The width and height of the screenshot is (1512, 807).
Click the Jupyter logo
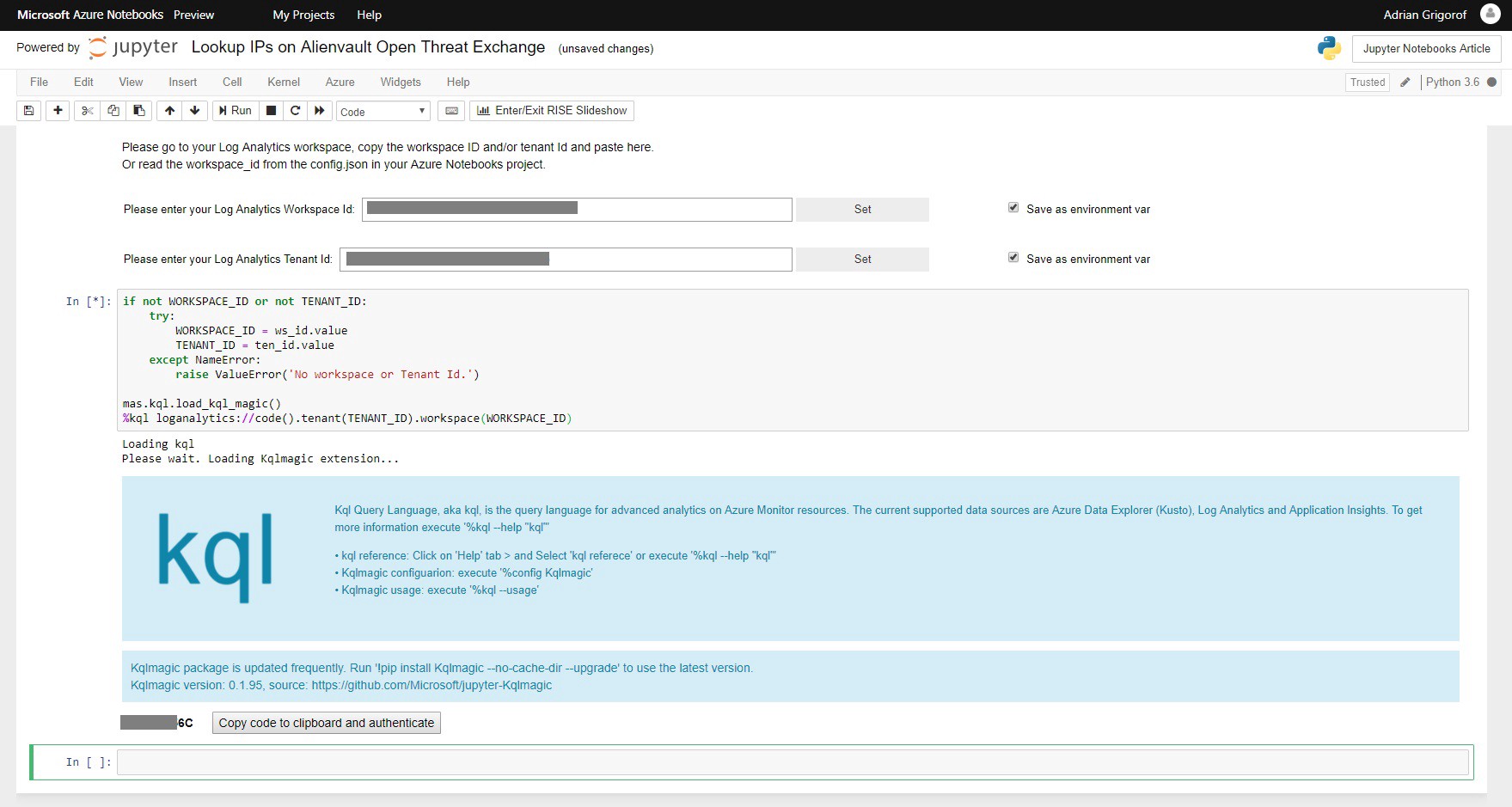(133, 47)
